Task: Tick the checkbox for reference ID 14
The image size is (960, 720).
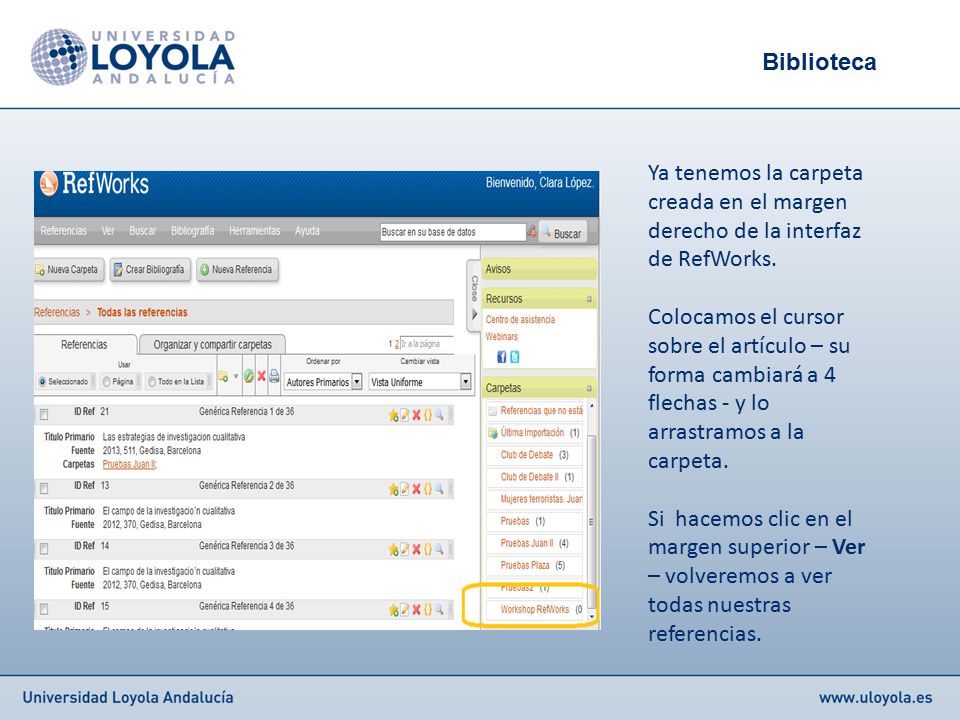Action: tap(44, 549)
